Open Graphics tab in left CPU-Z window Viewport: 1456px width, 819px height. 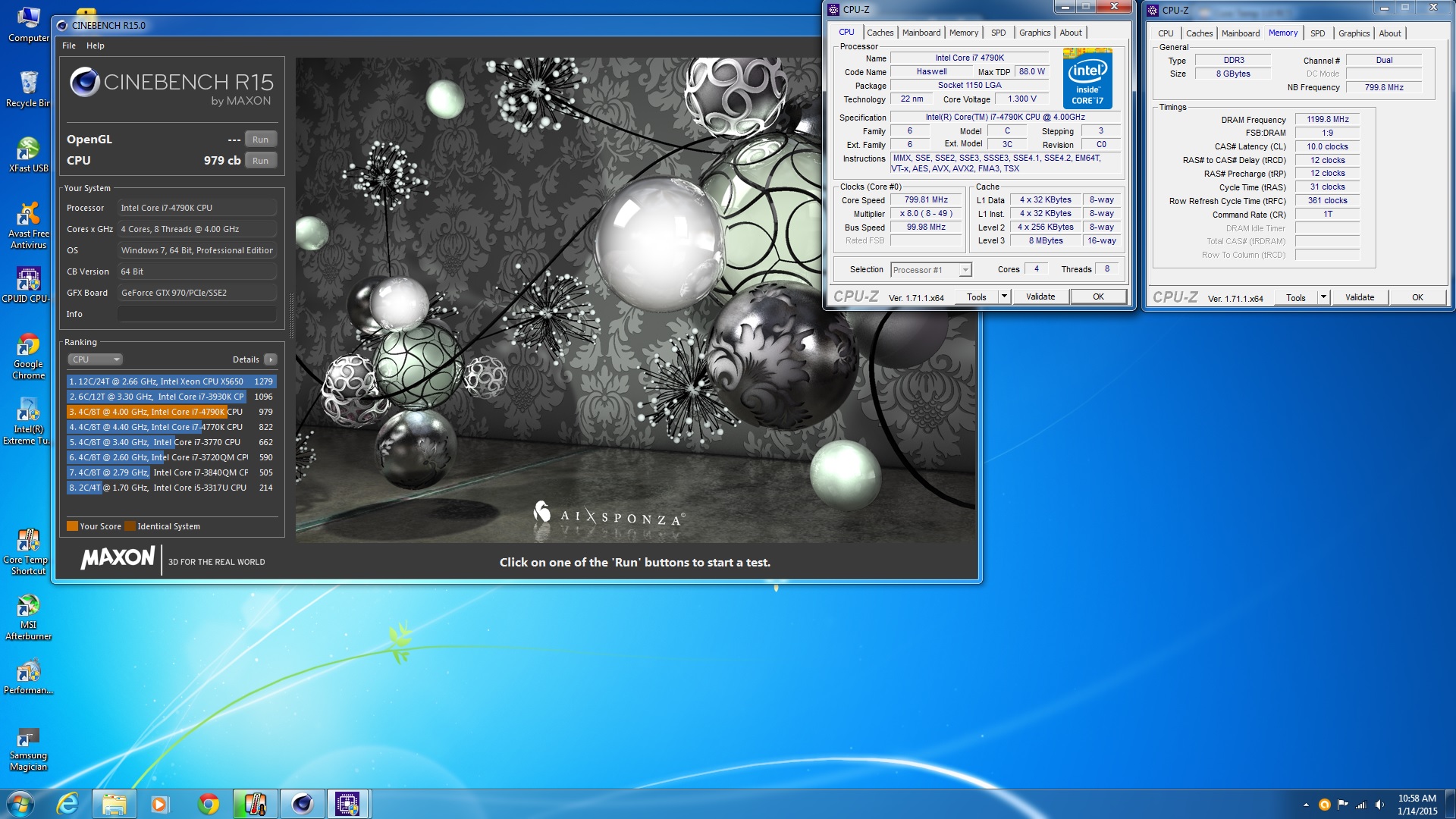pyautogui.click(x=1034, y=33)
